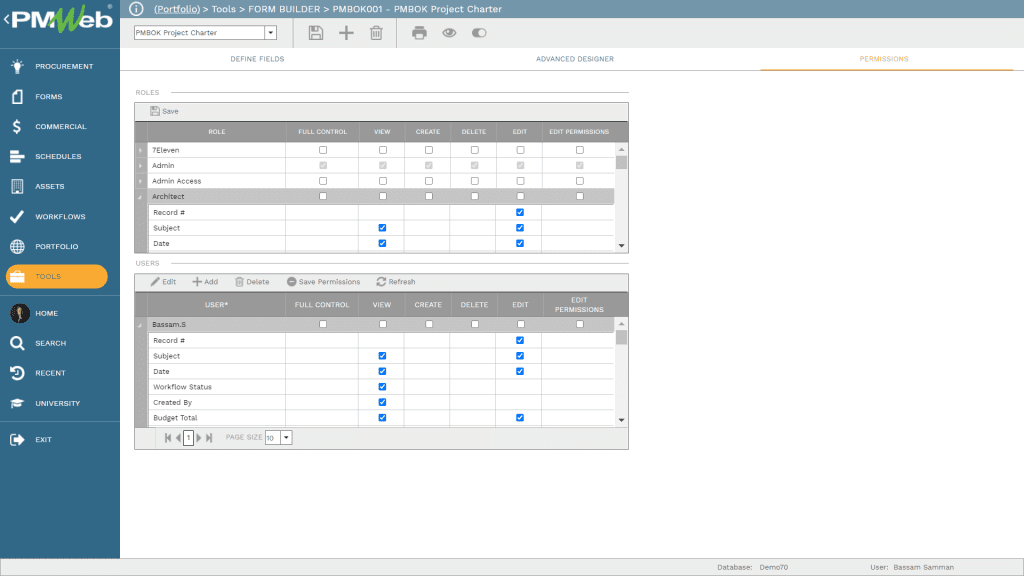Expand the Admin Access role row
Image resolution: width=1024 pixels, height=576 pixels.
tap(140, 181)
